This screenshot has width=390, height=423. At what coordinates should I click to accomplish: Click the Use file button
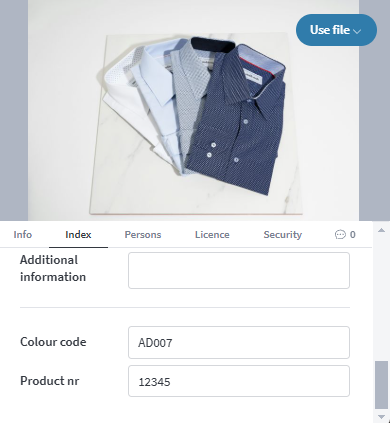tap(336, 30)
